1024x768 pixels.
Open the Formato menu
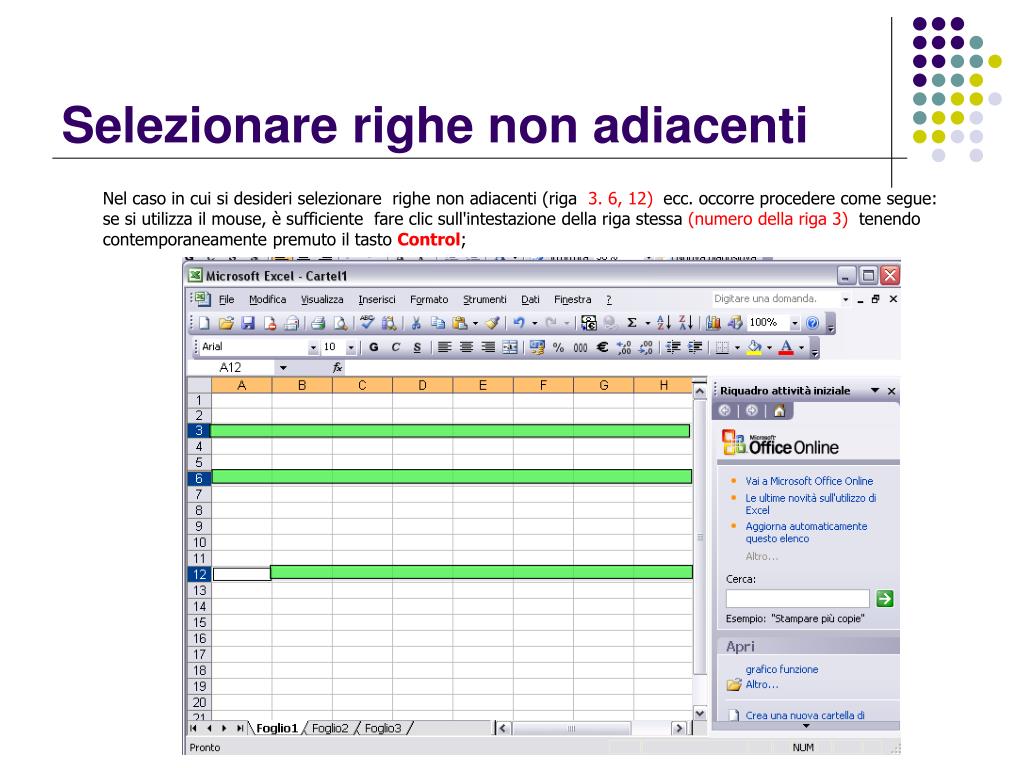[429, 299]
